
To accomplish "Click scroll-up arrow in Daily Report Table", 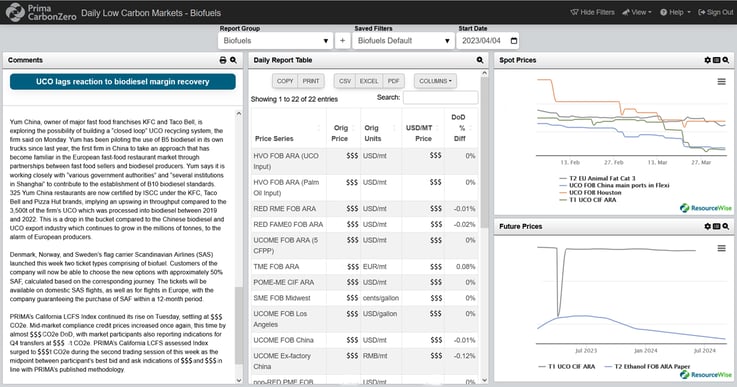I will 484,73.
